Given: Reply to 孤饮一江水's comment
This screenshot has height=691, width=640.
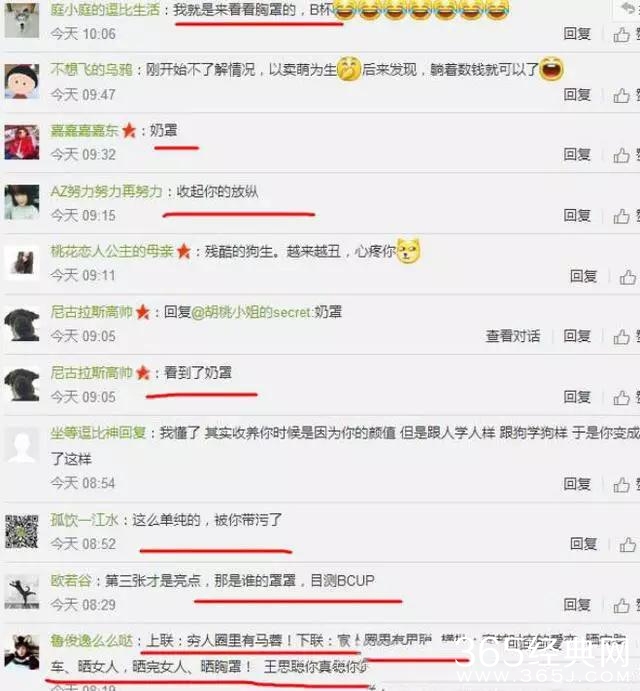Looking at the screenshot, I should (x=583, y=544).
